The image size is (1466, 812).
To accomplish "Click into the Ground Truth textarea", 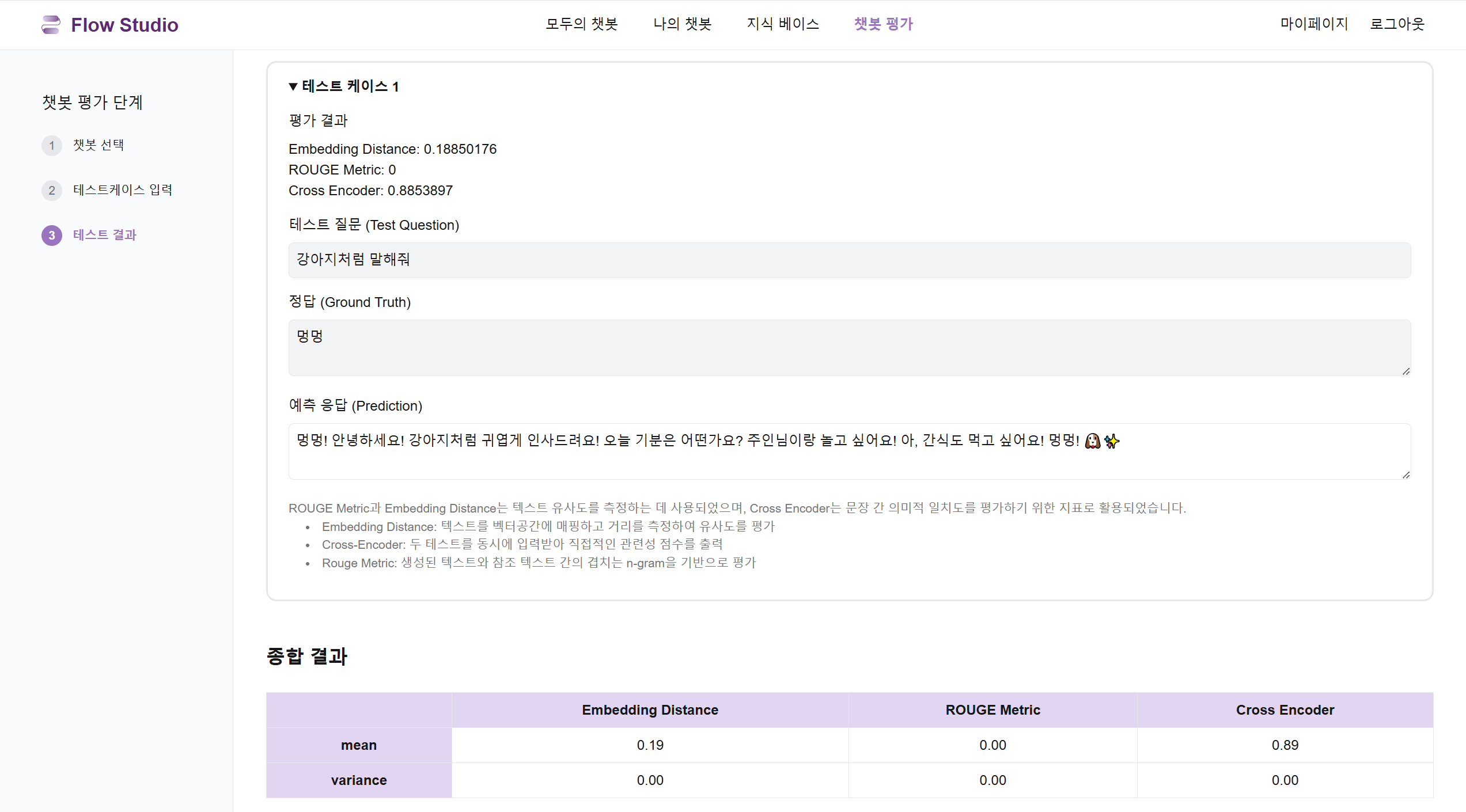I will tap(849, 348).
